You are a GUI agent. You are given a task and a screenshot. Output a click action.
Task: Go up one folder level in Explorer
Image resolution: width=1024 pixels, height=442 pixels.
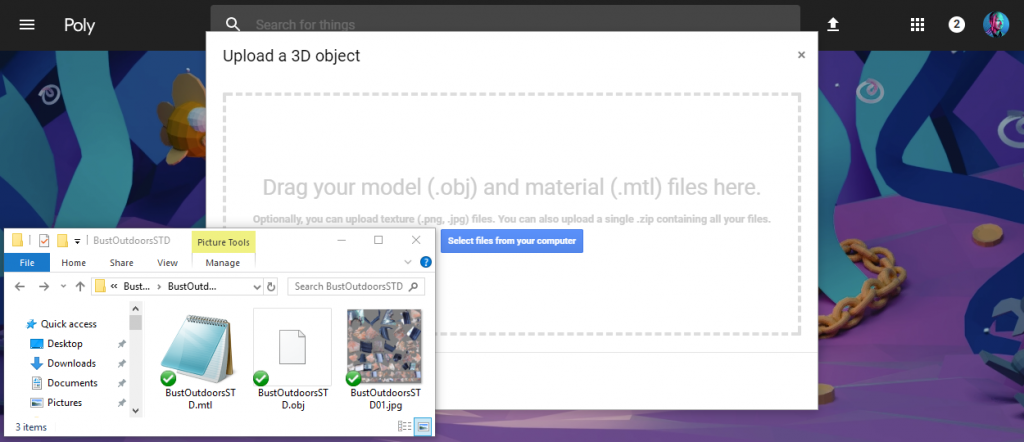coord(79,287)
